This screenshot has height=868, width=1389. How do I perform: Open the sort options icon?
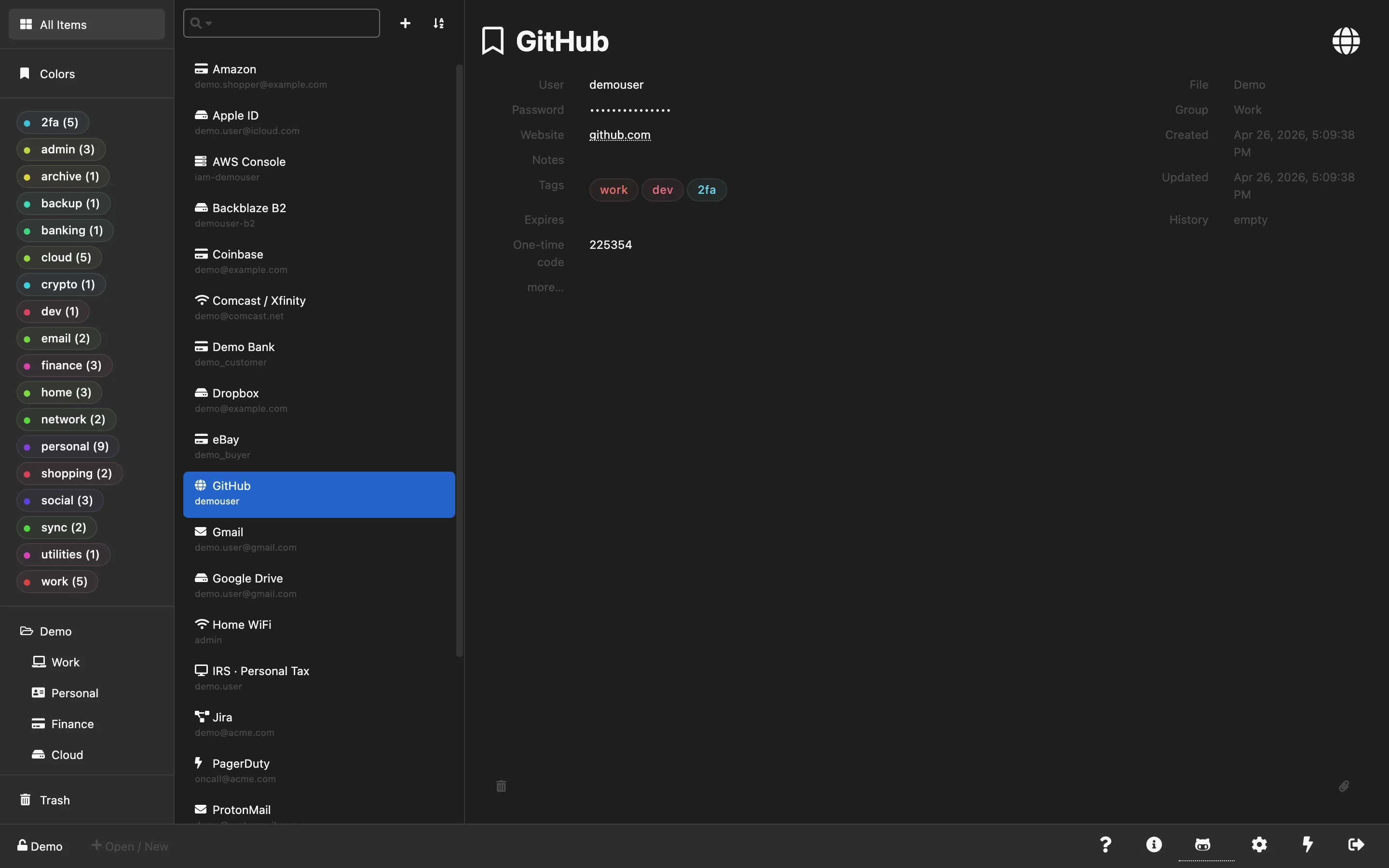point(438,23)
